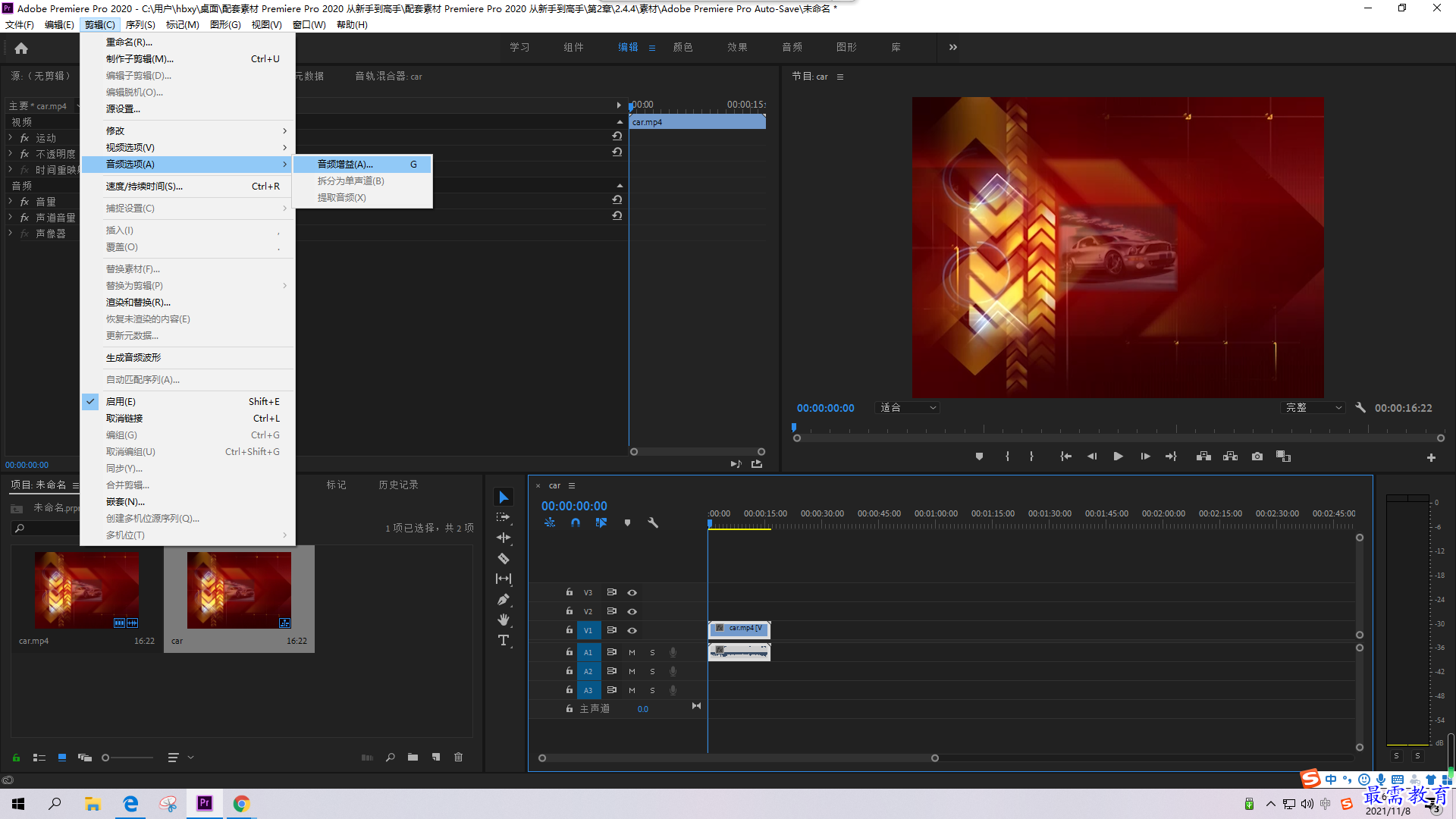This screenshot has height=819, width=1456.
Task: Click the Home icon
Action: [x=21, y=48]
